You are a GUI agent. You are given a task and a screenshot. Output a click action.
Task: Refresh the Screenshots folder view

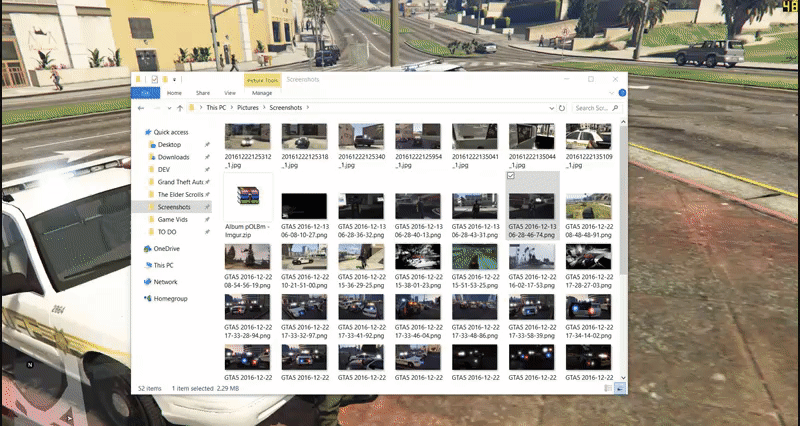562,108
